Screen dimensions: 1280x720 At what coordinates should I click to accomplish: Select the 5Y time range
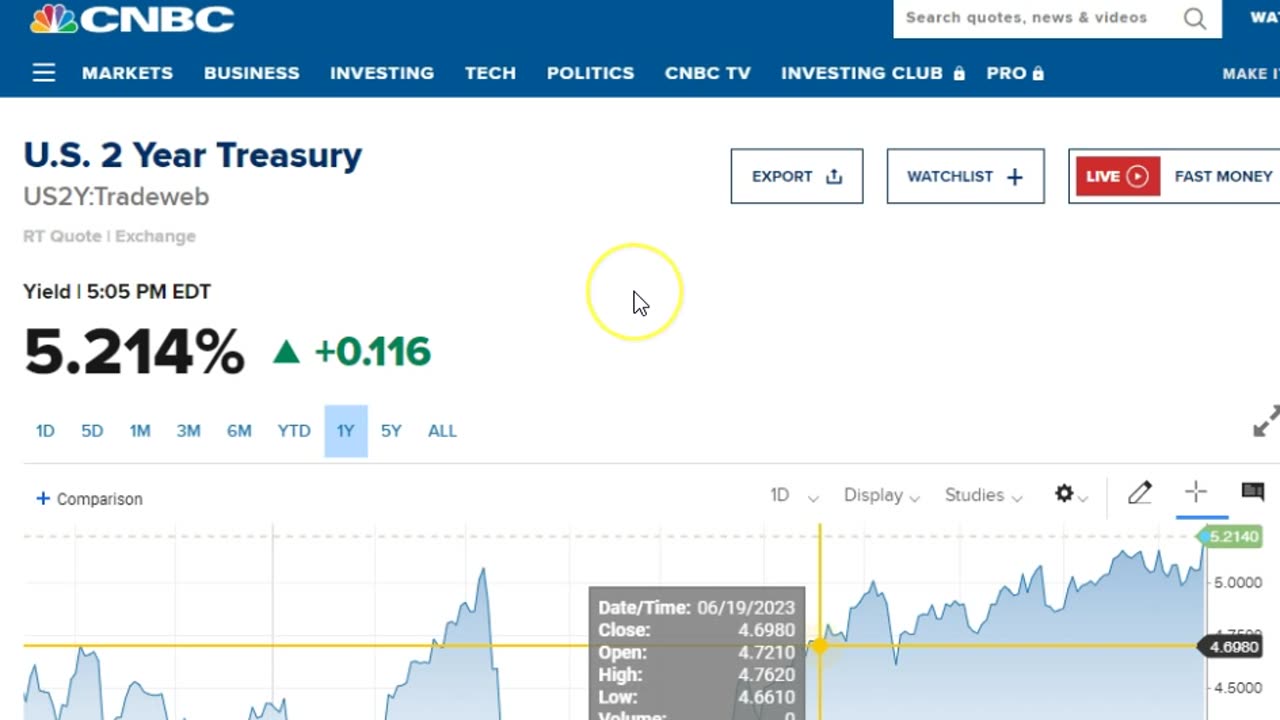coord(391,431)
